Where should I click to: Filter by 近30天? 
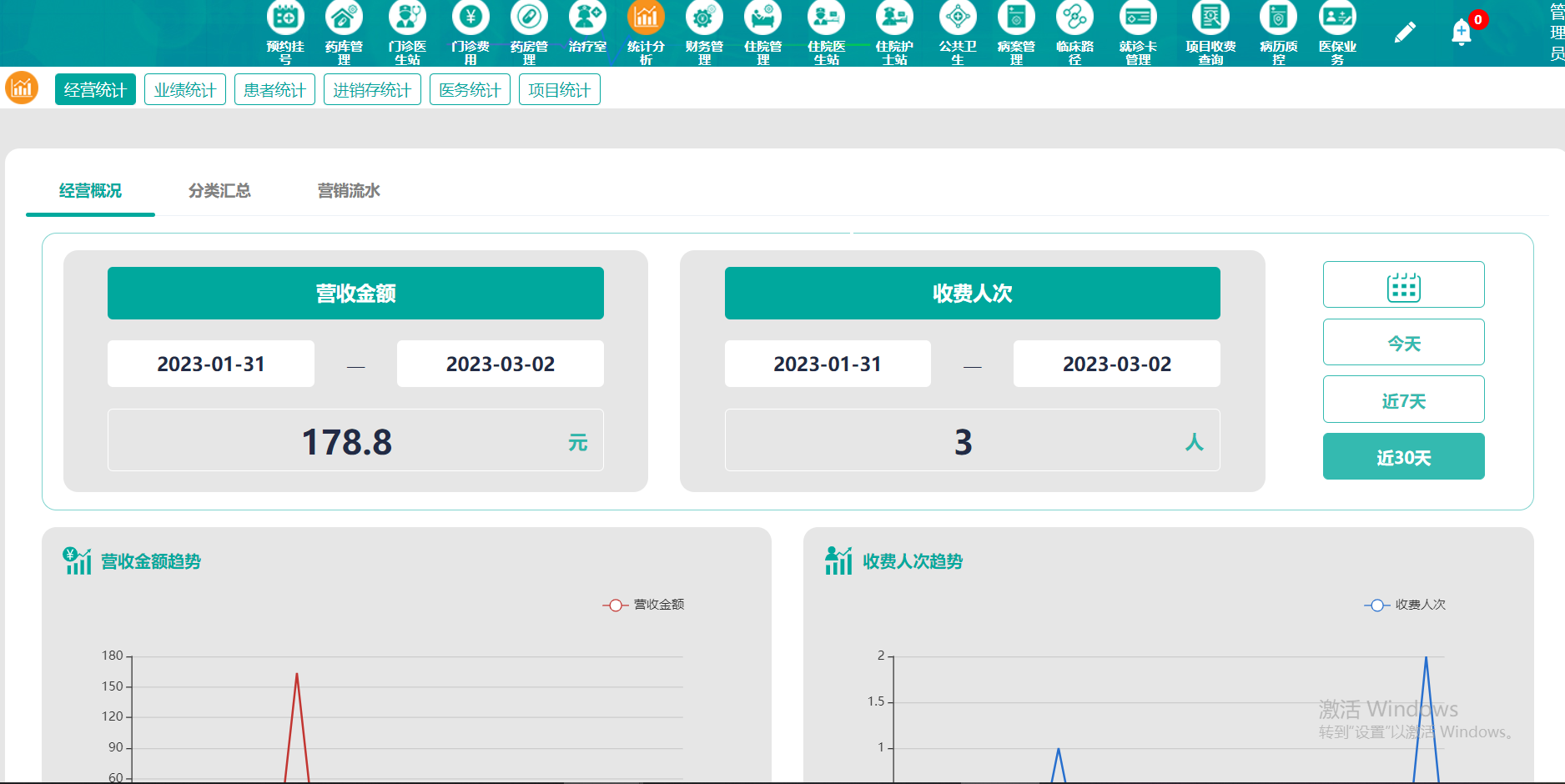click(x=1404, y=456)
